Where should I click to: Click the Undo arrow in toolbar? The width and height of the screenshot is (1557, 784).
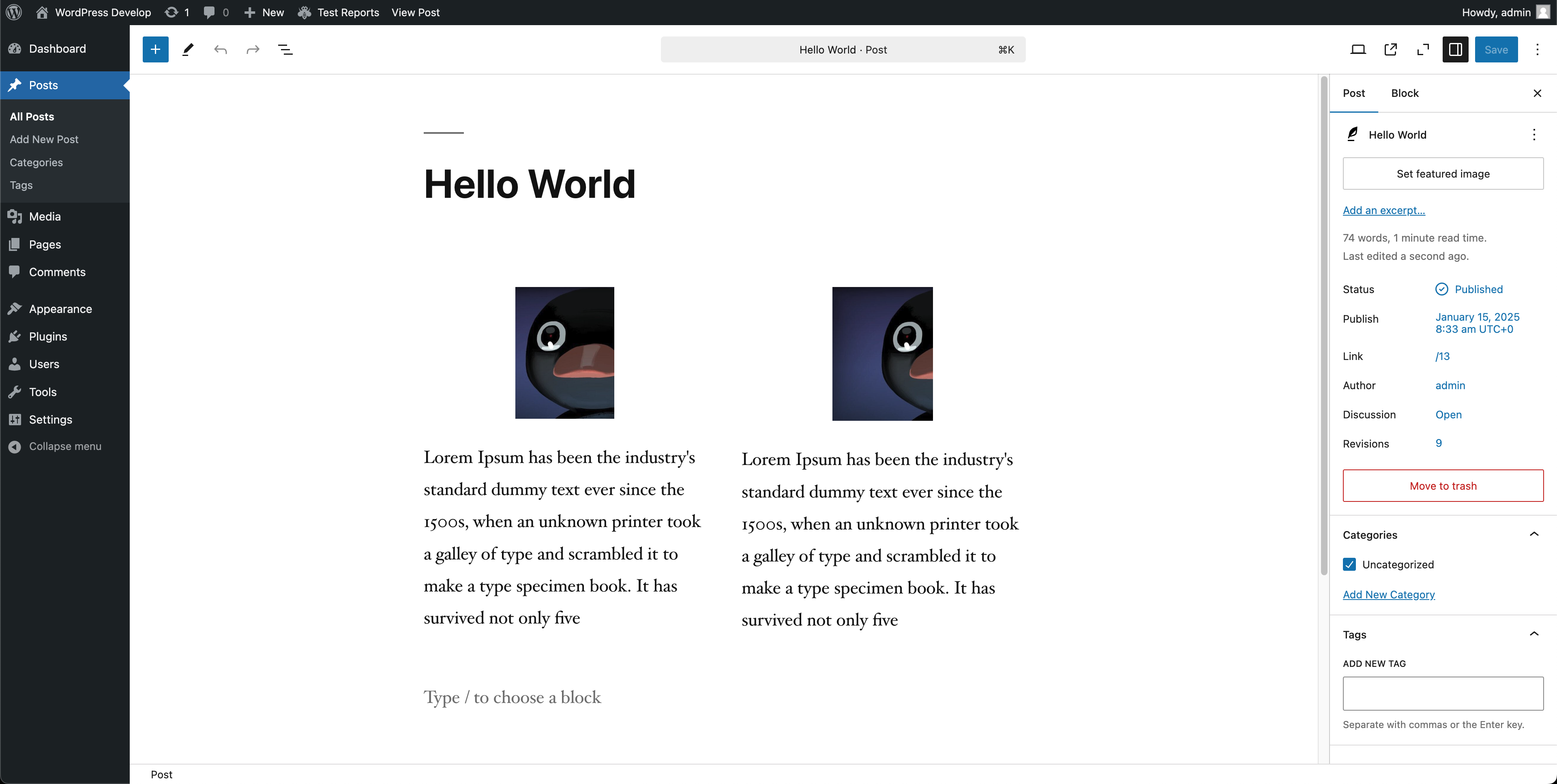[220, 49]
